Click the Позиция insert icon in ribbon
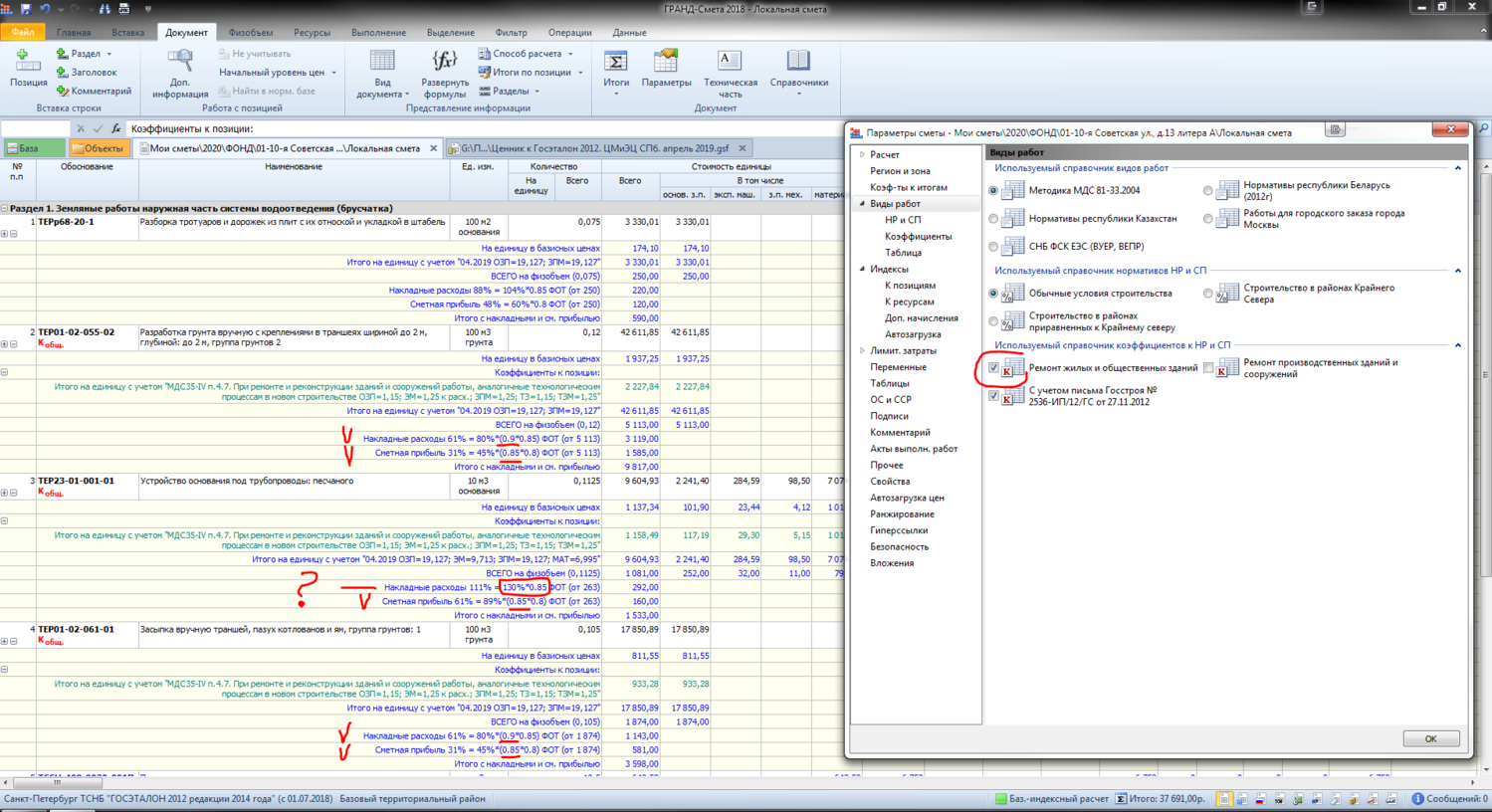This screenshot has width=1492, height=812. [28, 62]
